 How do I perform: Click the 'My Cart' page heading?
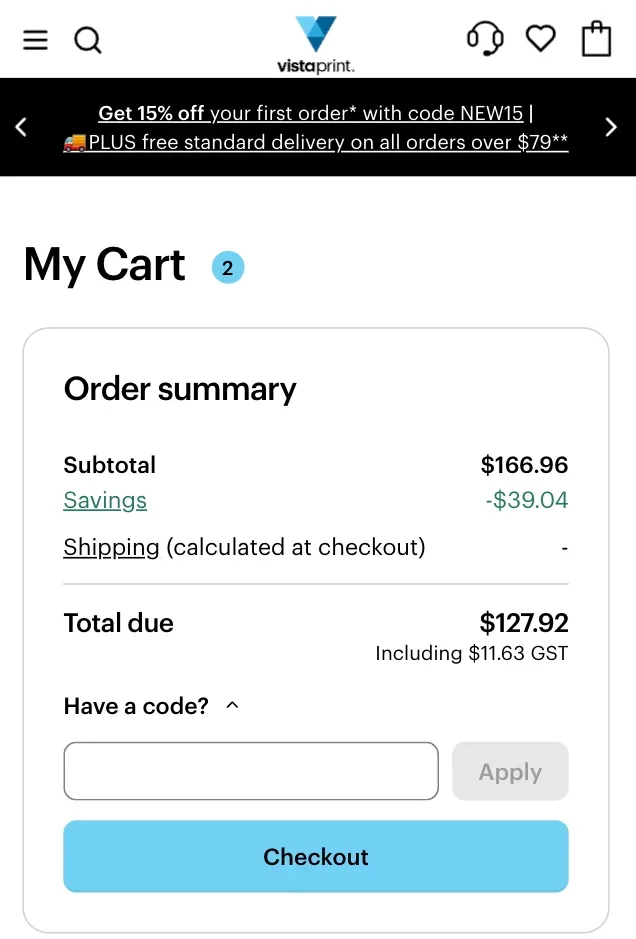tap(103, 264)
